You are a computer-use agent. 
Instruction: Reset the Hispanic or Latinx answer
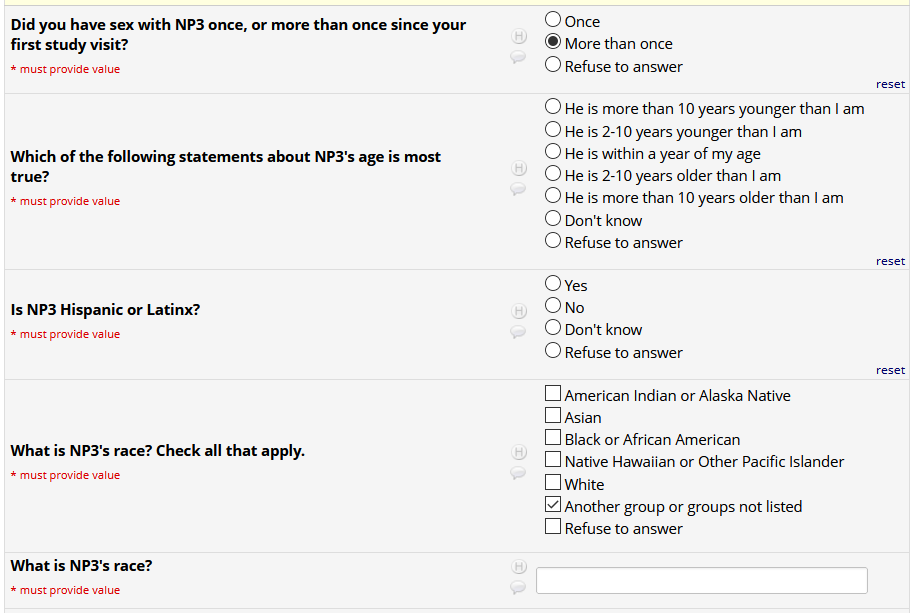click(x=890, y=370)
